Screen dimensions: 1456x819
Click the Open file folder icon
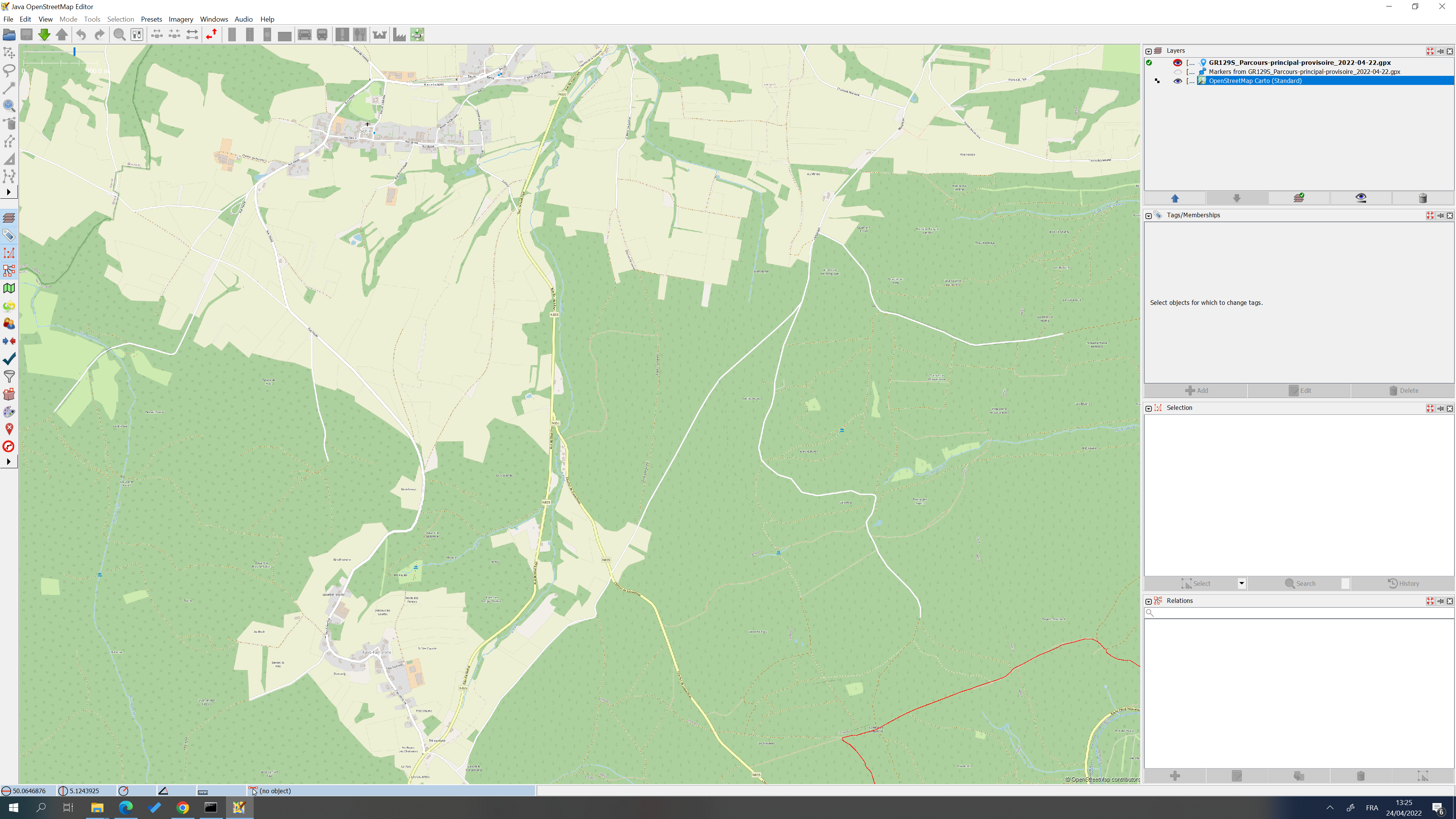(9, 35)
